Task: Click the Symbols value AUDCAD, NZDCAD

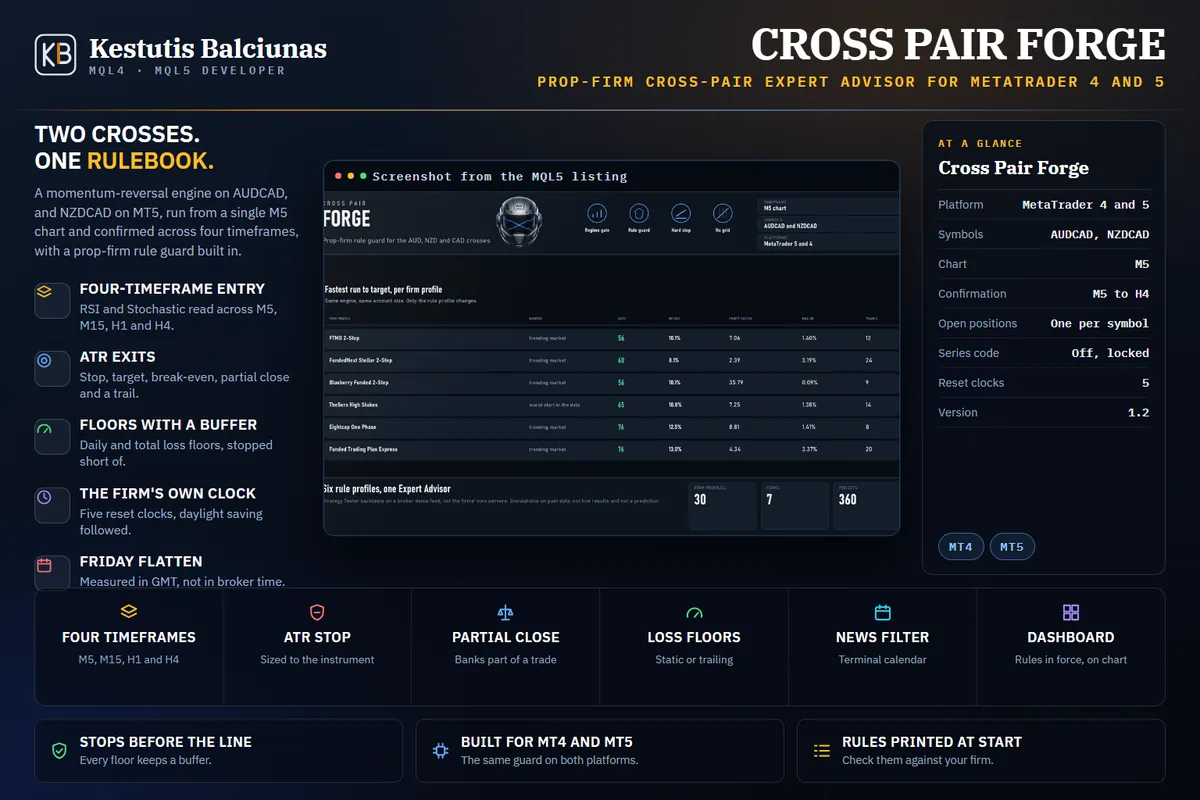Action: (1099, 235)
